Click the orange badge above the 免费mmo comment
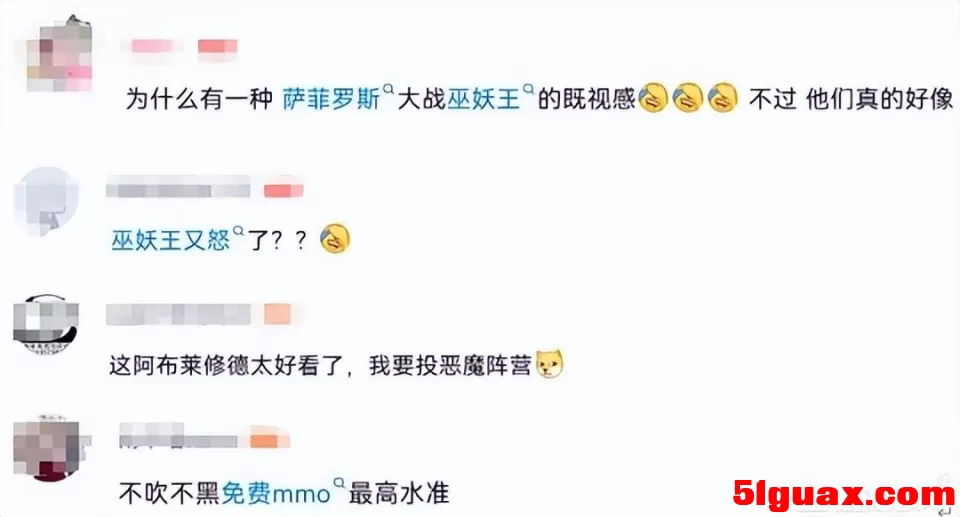This screenshot has width=960, height=517. pos(269,440)
